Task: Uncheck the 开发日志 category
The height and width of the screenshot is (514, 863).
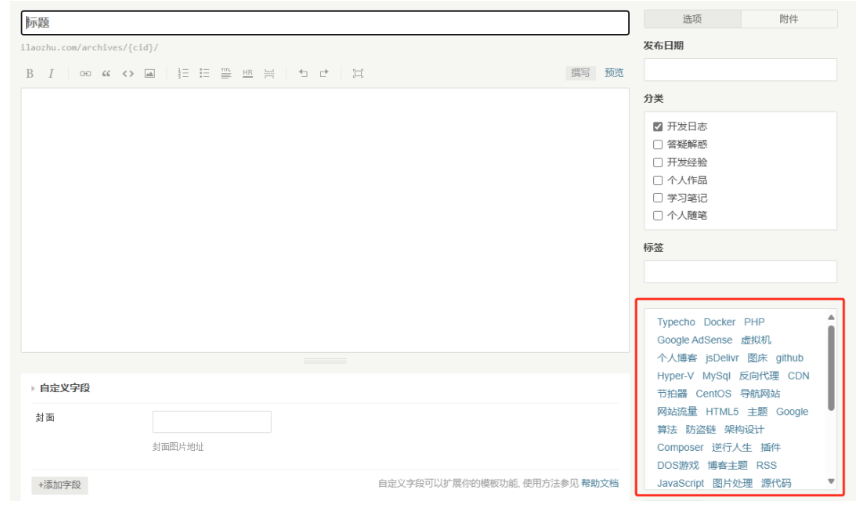Action: tap(658, 127)
